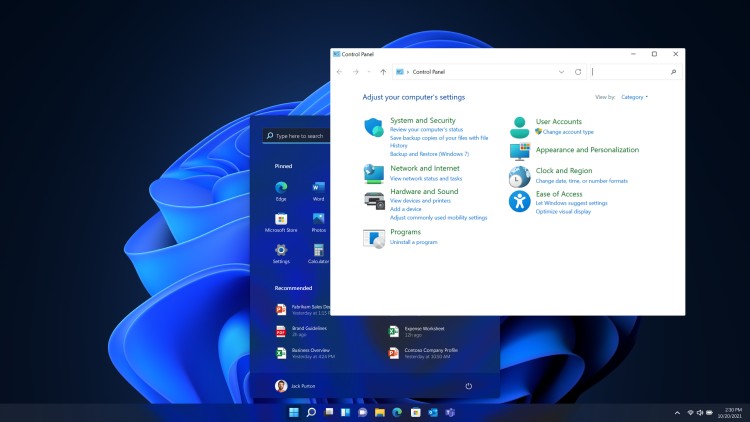Open the Clock and Region icon
This screenshot has width=750, height=422.
(519, 176)
